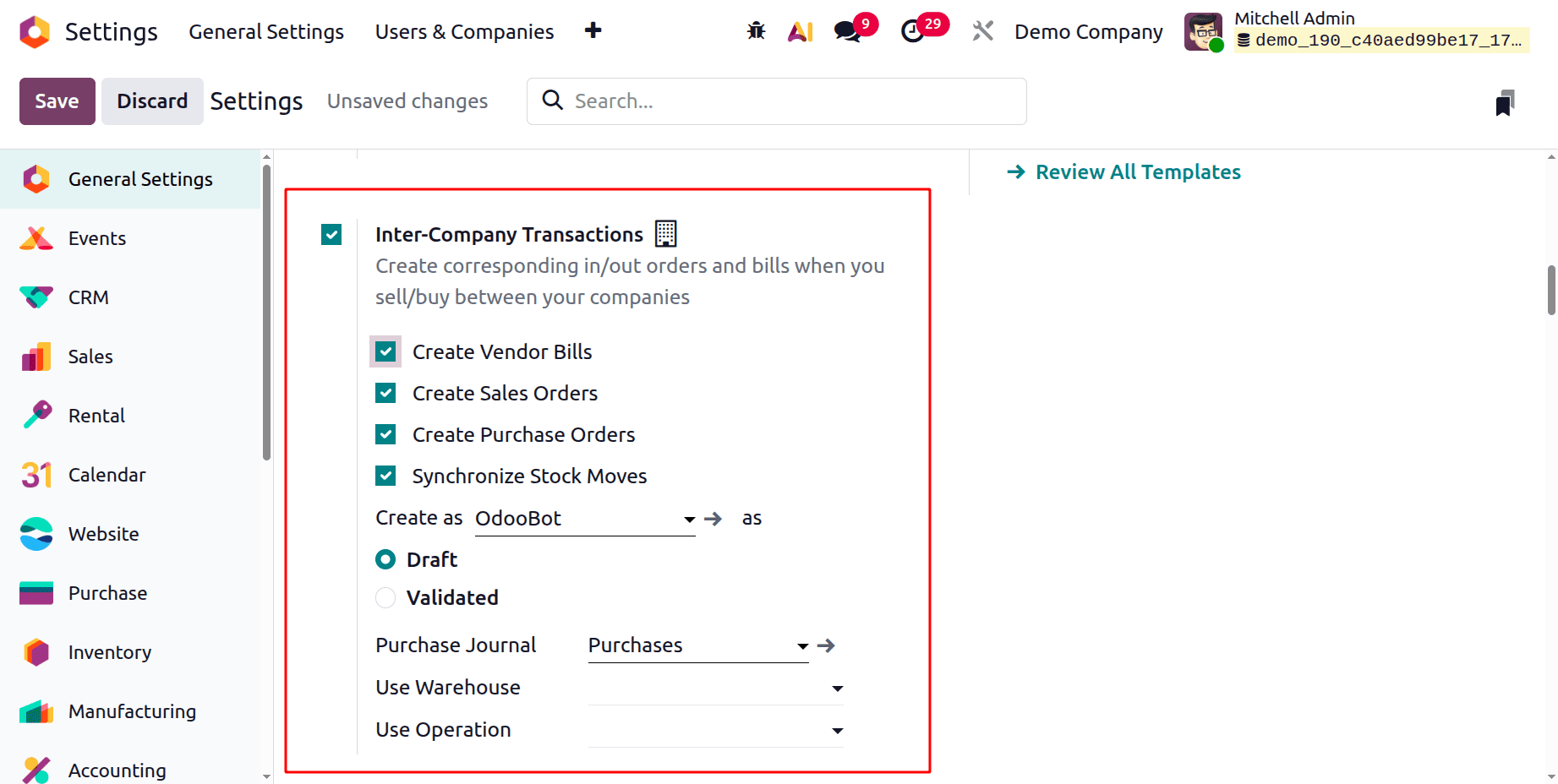Click the debug bug icon in the header
Screen dimensions: 1558x784
[x=755, y=30]
